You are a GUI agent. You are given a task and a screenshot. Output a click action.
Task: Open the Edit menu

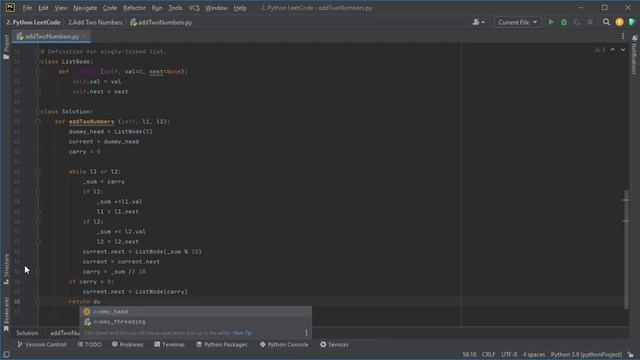[x=43, y=8]
